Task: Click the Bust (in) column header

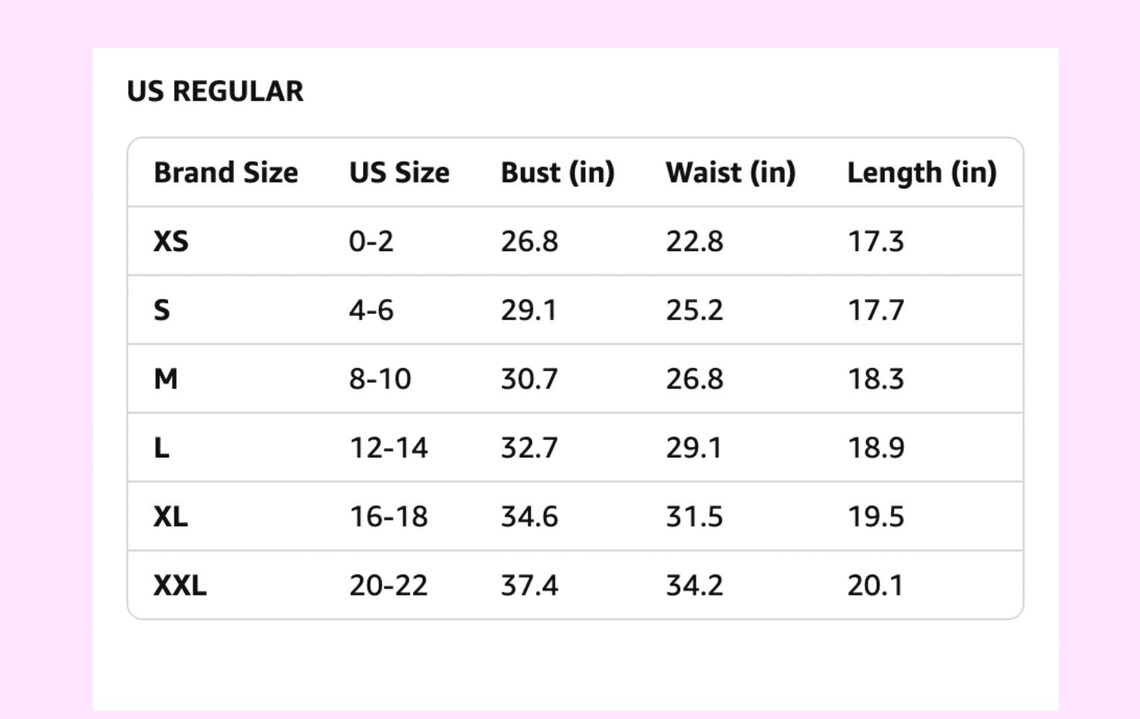Action: (558, 173)
